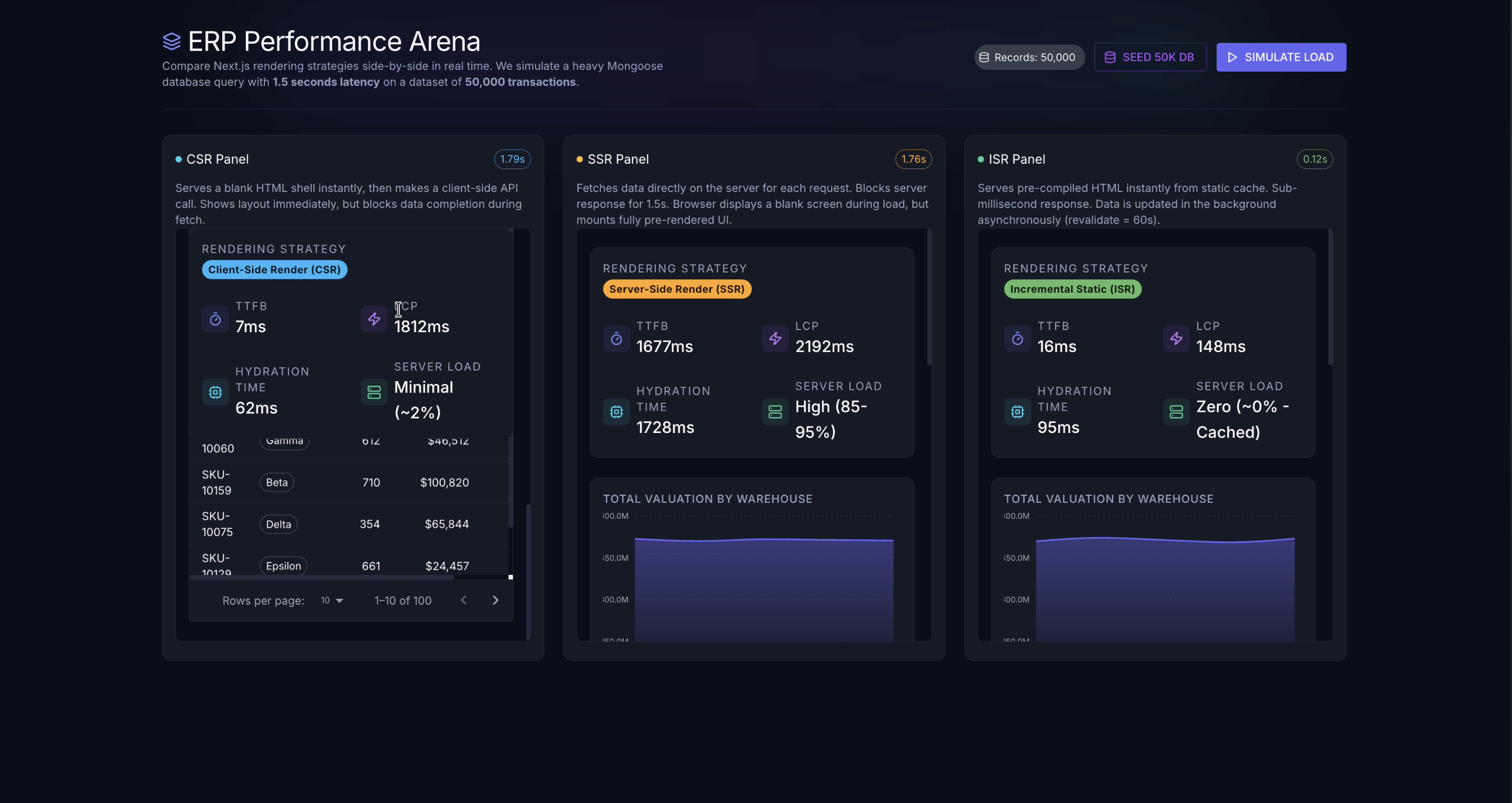
Task: Click the ISR LCP lightning bolt icon
Action: click(x=1176, y=339)
